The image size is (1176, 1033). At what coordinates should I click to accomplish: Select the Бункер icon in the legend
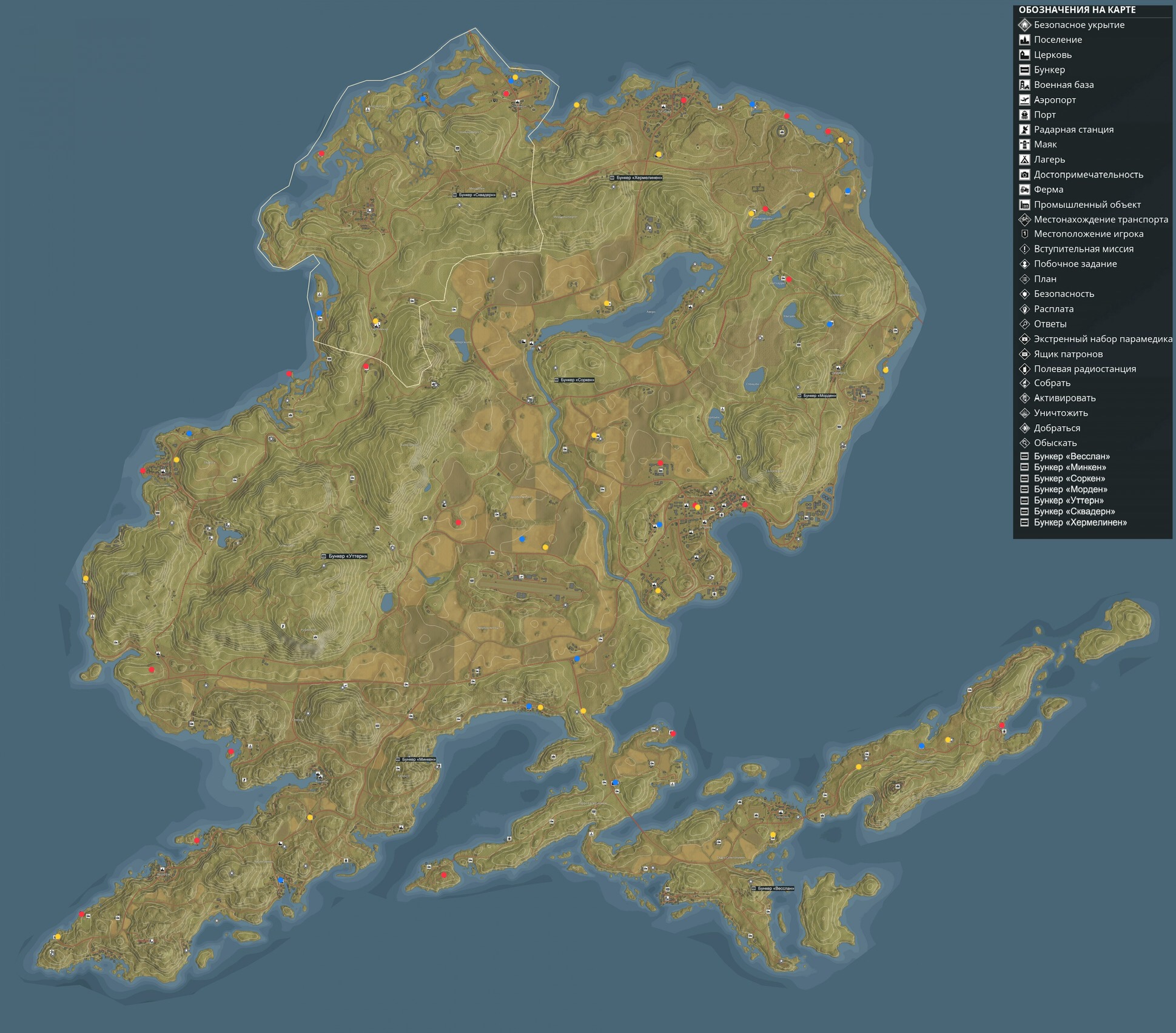(x=1024, y=70)
